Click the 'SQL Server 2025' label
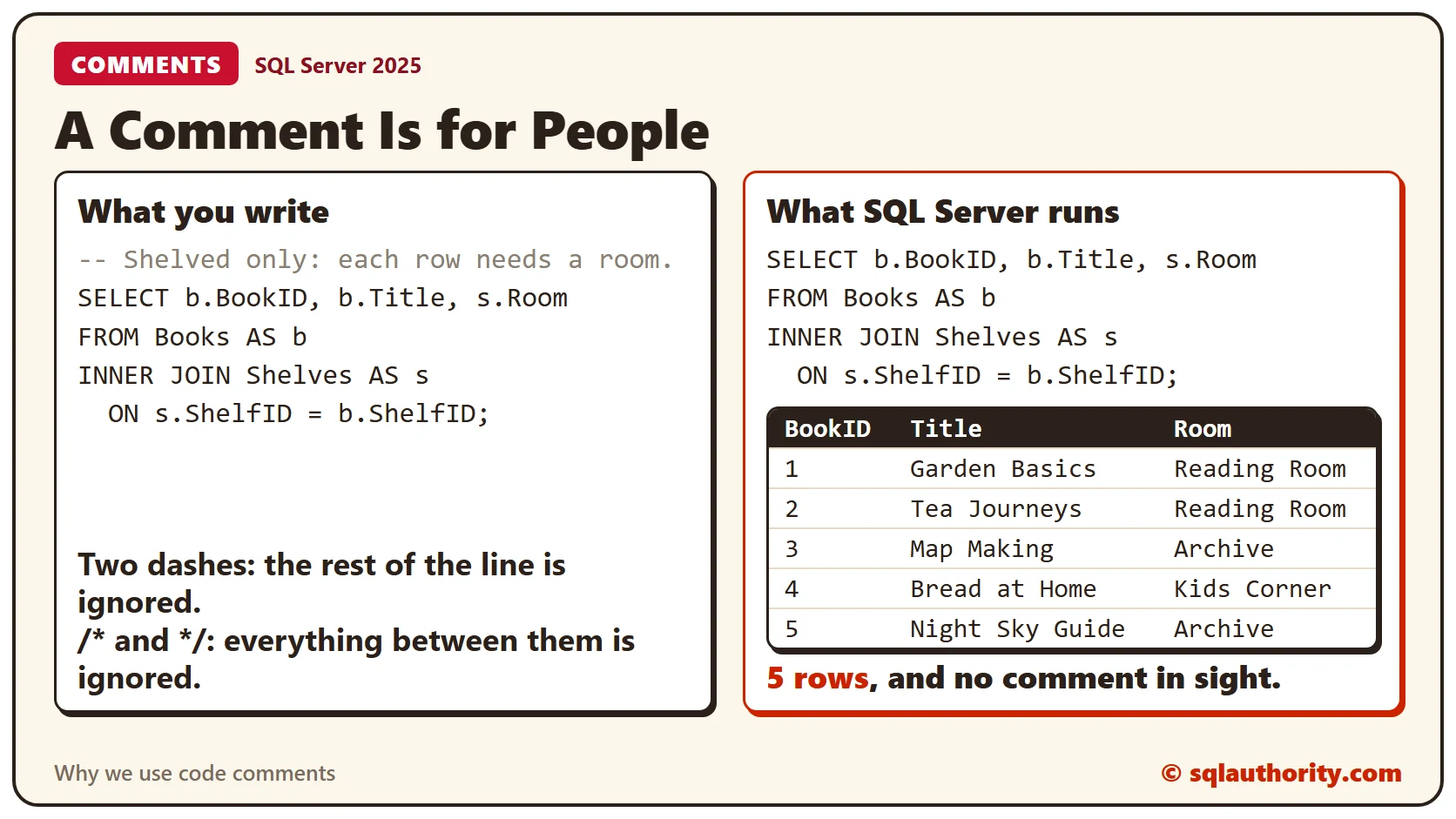 tap(338, 65)
